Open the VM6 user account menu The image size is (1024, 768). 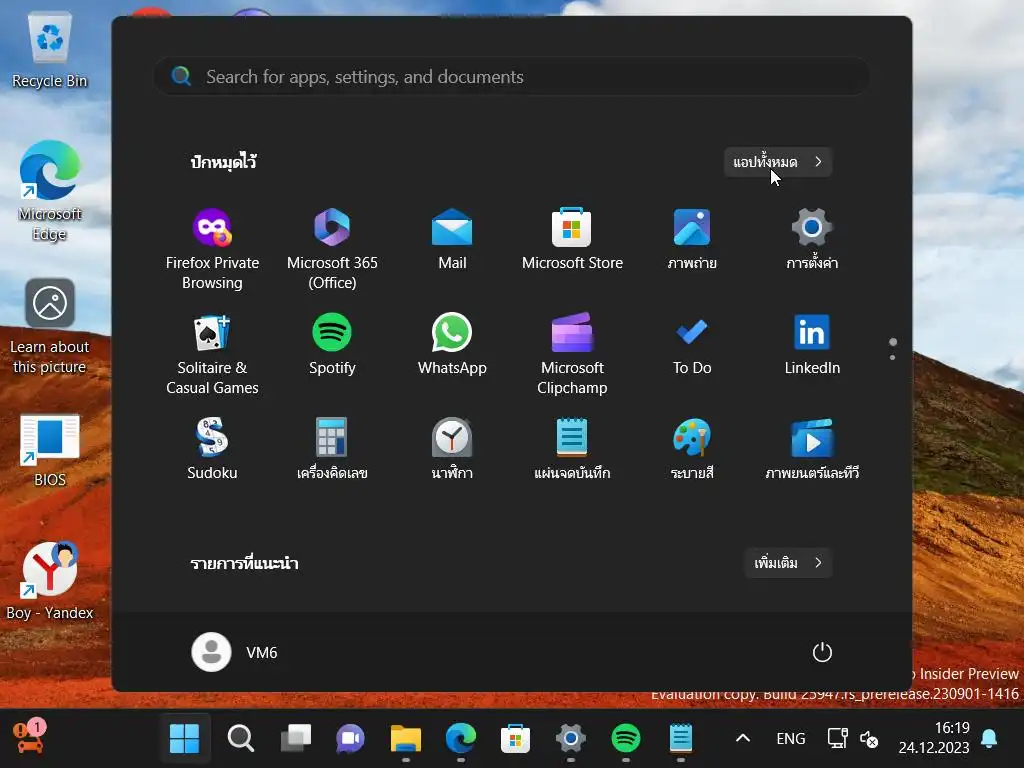[235, 652]
